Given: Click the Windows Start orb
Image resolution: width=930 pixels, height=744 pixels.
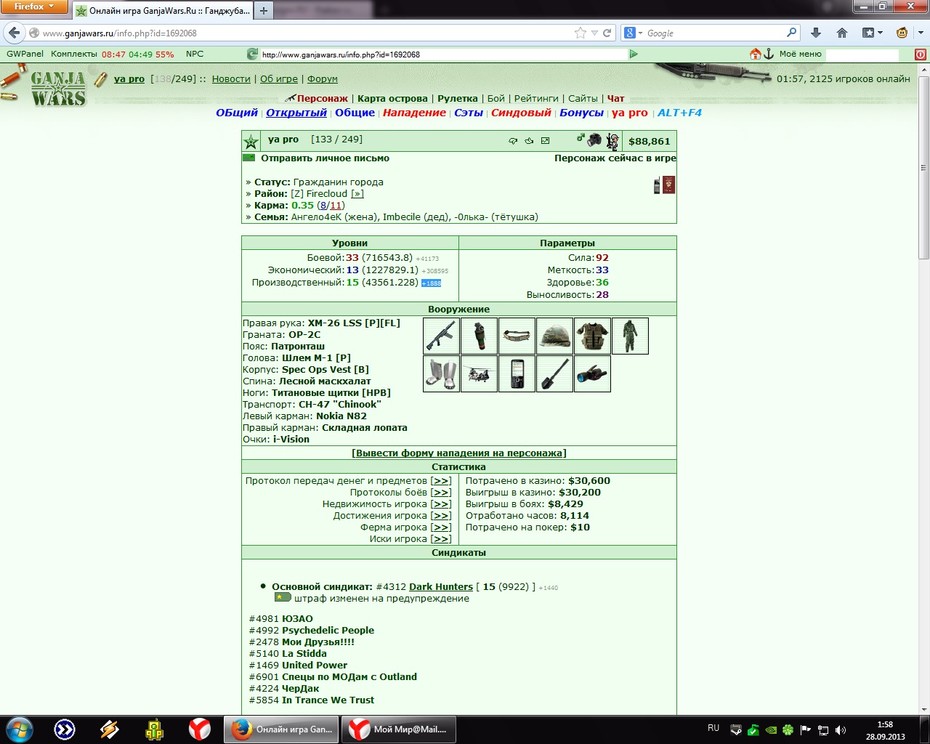Looking at the screenshot, I should click(20, 729).
